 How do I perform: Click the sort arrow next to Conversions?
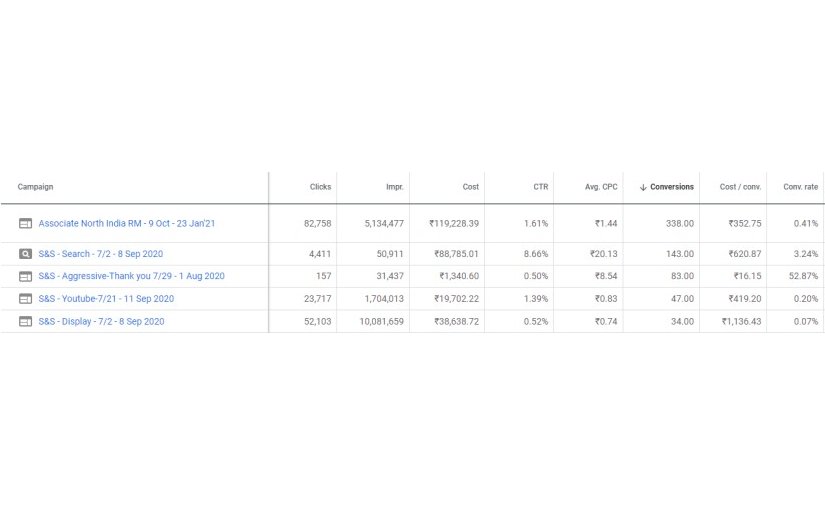point(643,187)
